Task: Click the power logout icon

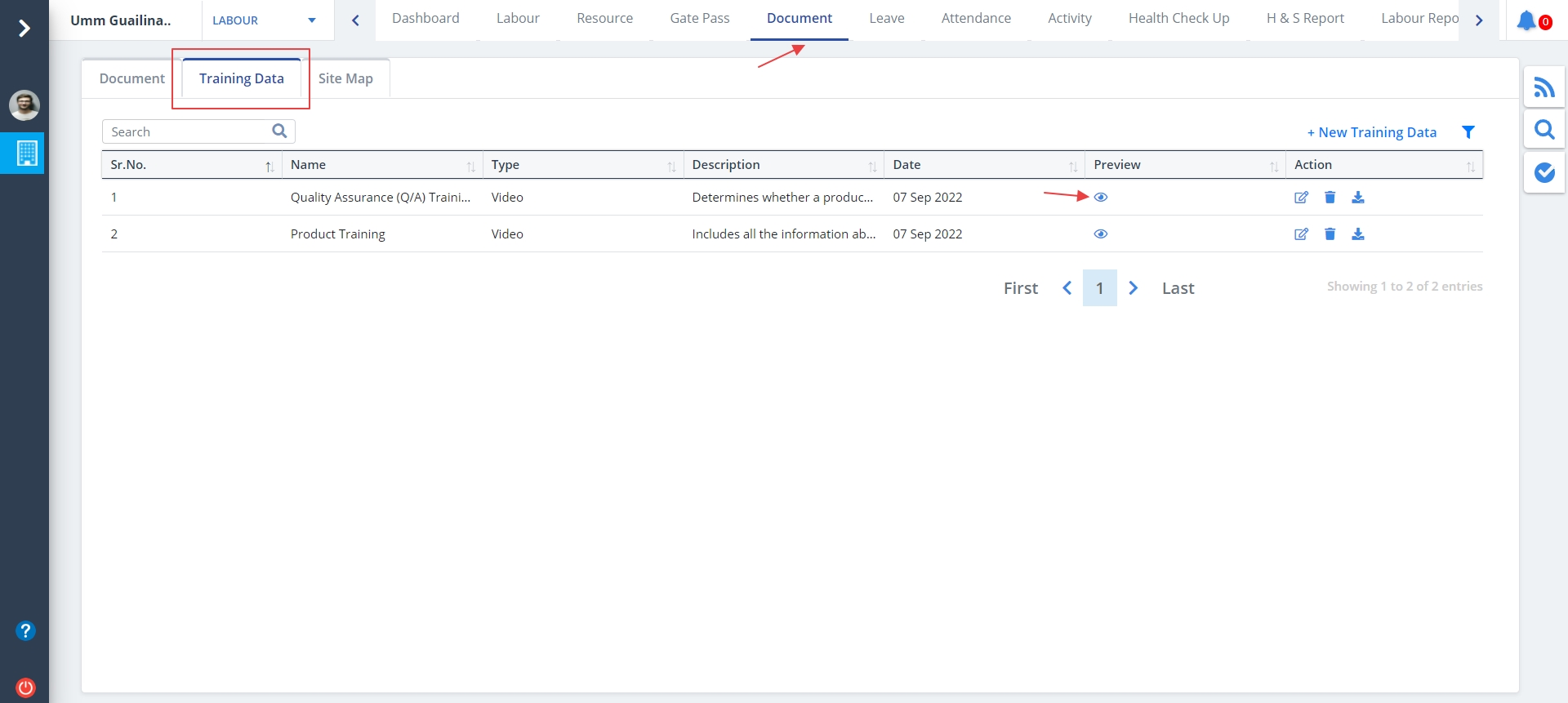Action: [25, 687]
